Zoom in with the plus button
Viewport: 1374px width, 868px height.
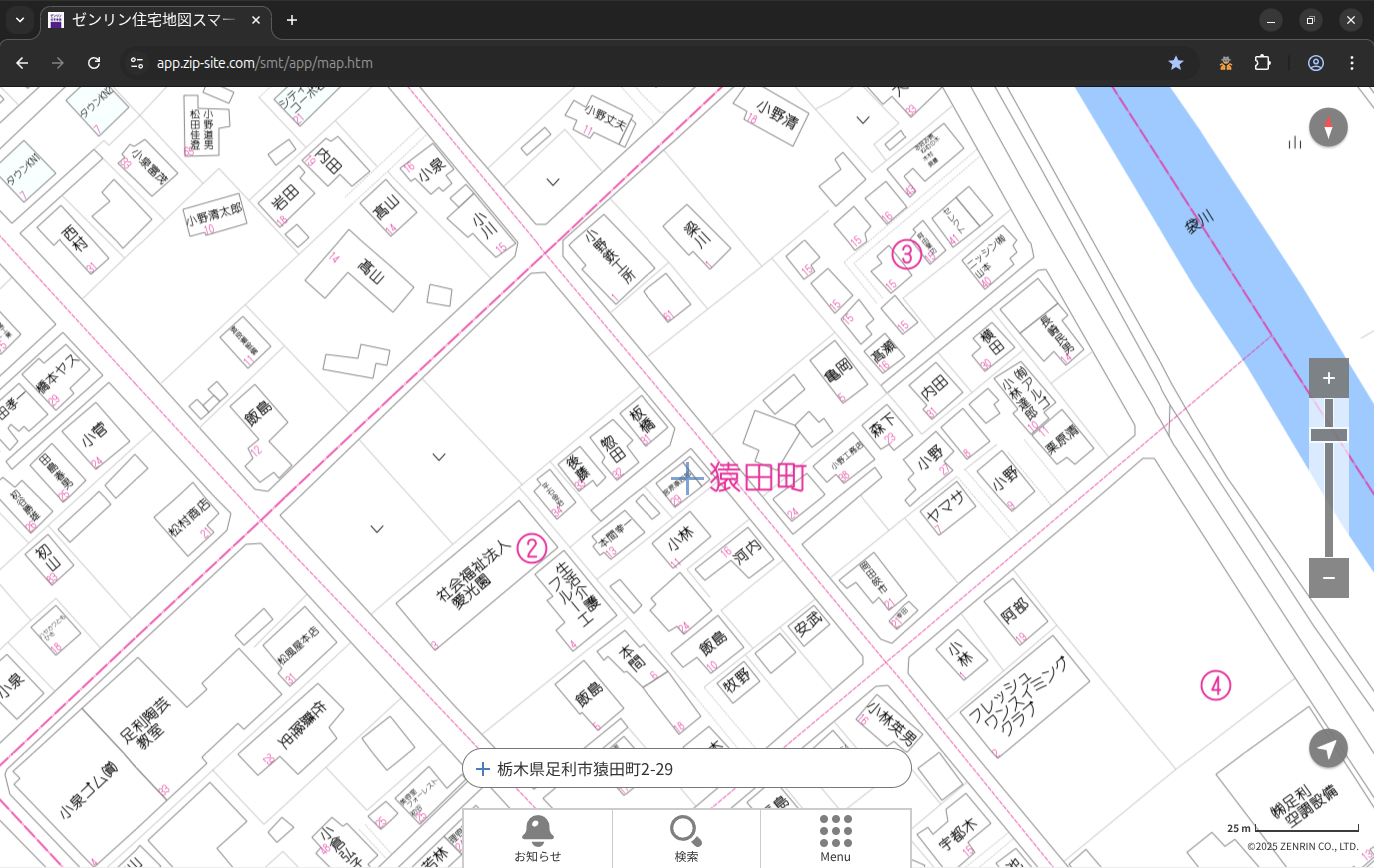tap(1328, 378)
